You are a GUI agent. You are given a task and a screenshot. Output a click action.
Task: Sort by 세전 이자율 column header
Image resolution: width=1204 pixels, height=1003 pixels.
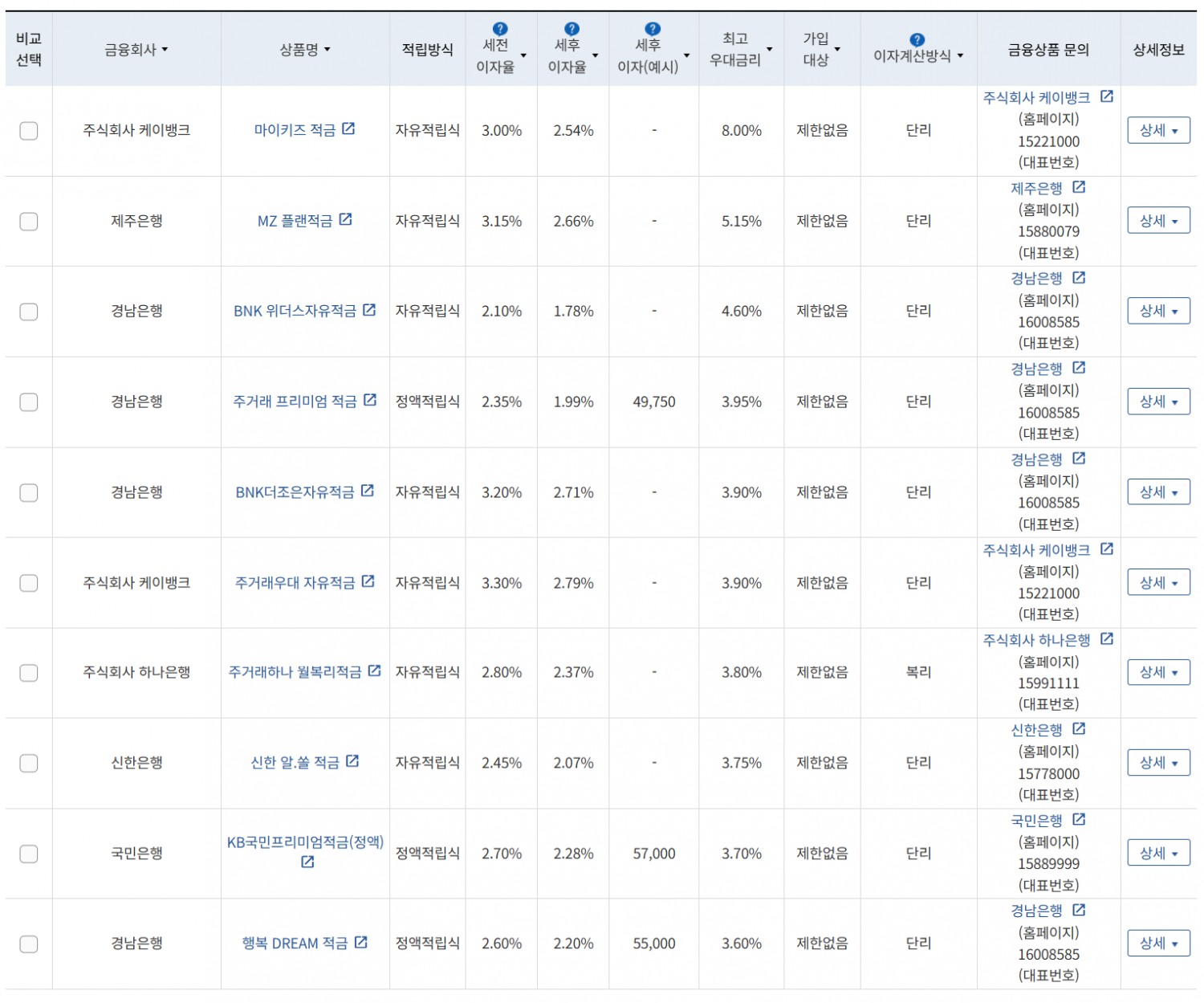(x=502, y=55)
